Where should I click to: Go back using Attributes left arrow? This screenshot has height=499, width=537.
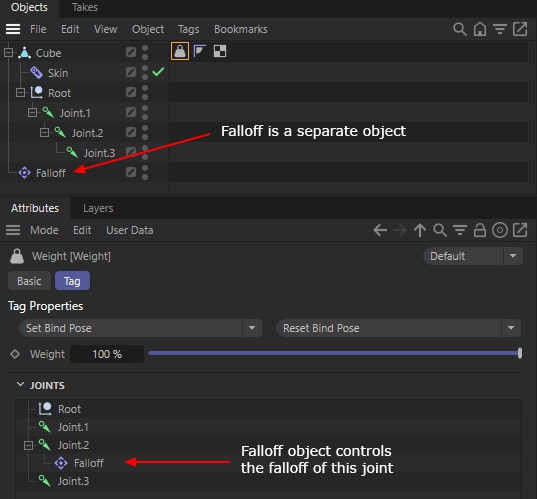(x=380, y=230)
